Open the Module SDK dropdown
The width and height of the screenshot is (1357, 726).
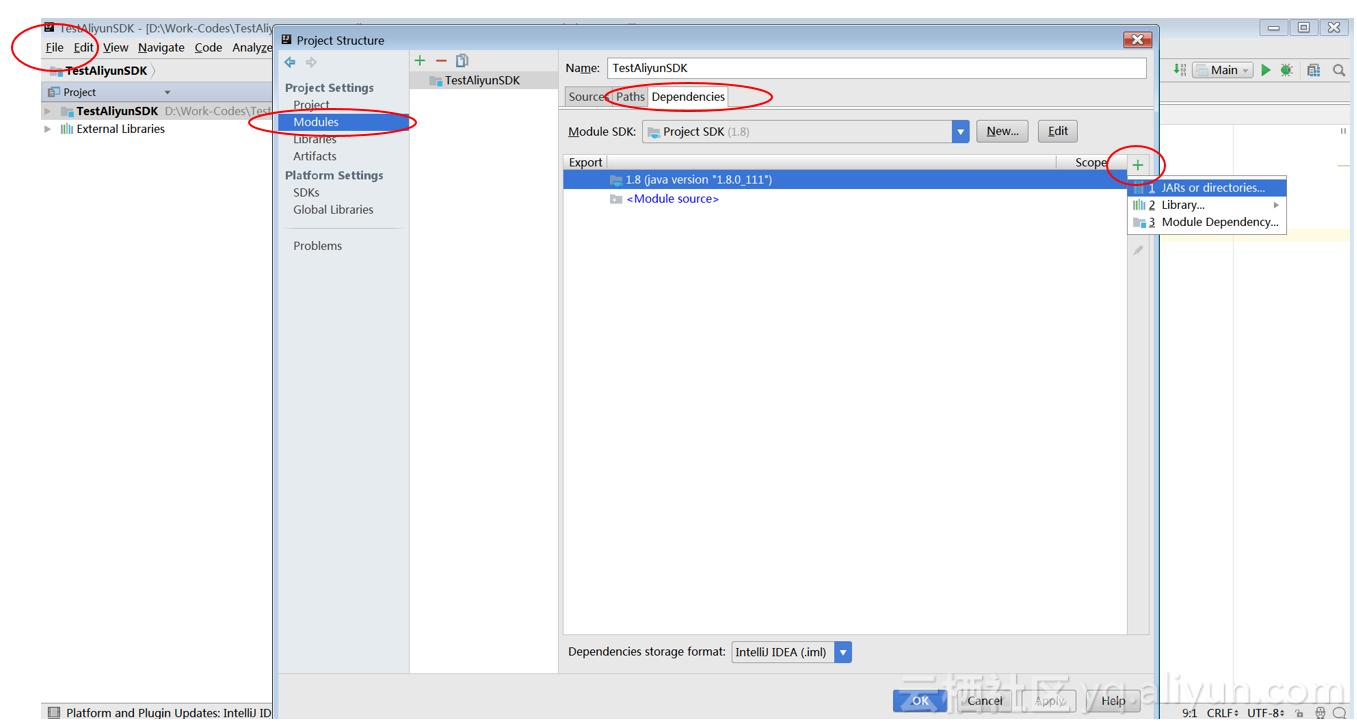(x=961, y=131)
